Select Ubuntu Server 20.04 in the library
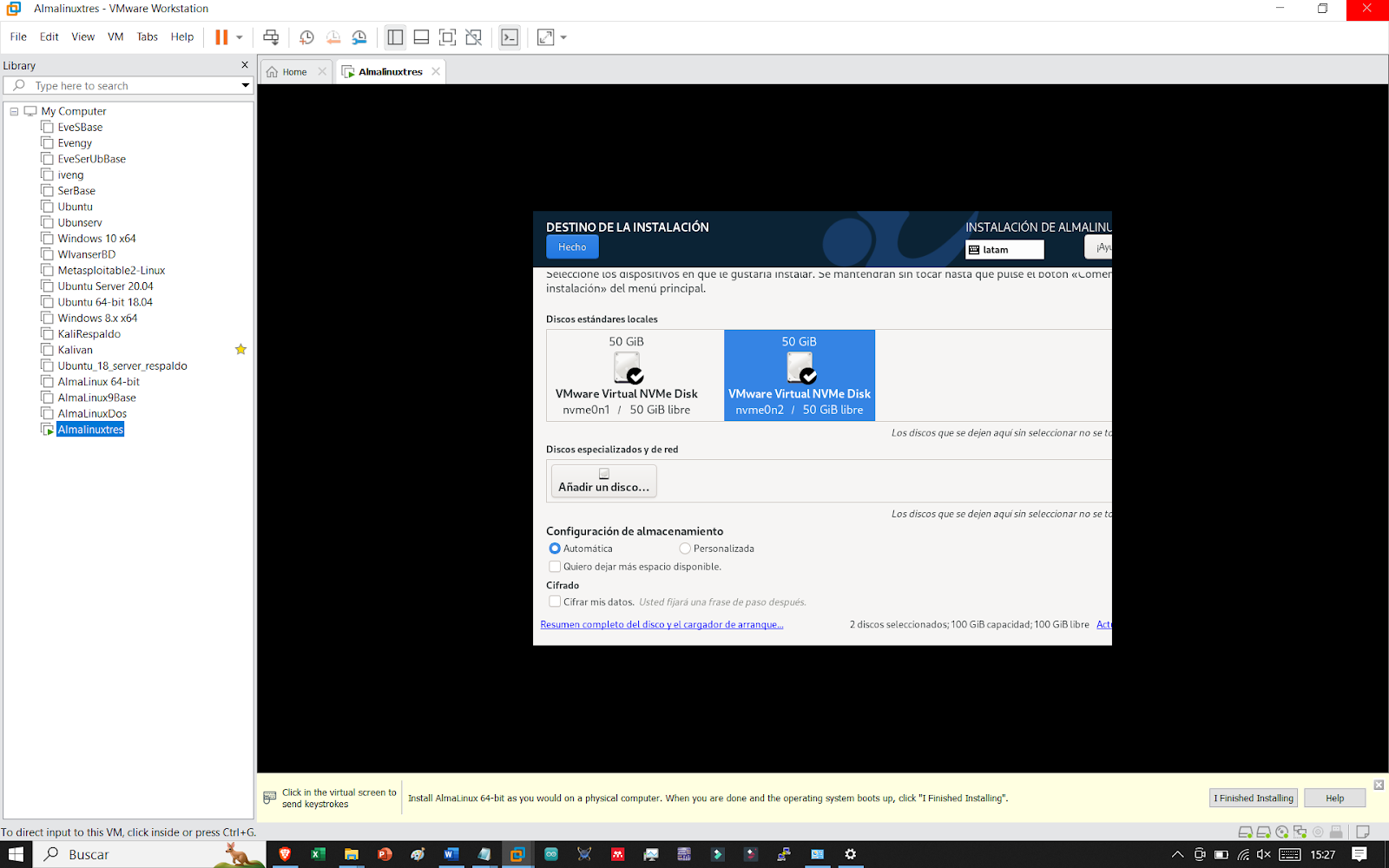1389x868 pixels. (x=105, y=286)
